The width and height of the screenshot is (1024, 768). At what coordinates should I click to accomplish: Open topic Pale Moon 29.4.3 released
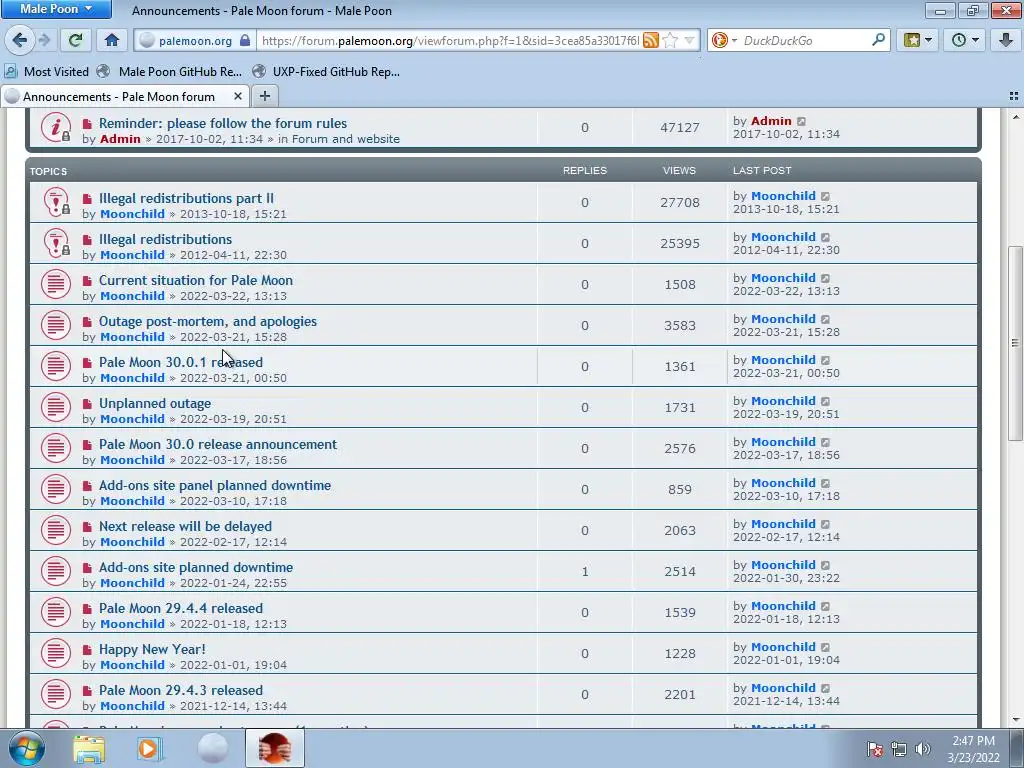click(181, 690)
